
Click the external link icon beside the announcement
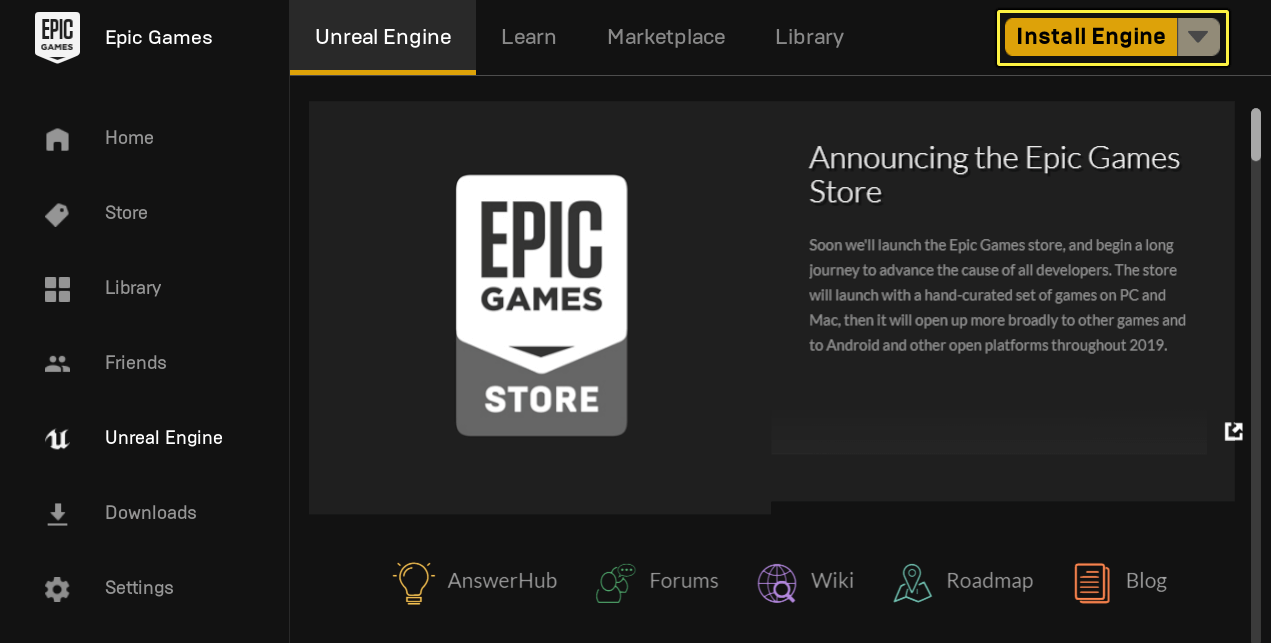(1234, 431)
